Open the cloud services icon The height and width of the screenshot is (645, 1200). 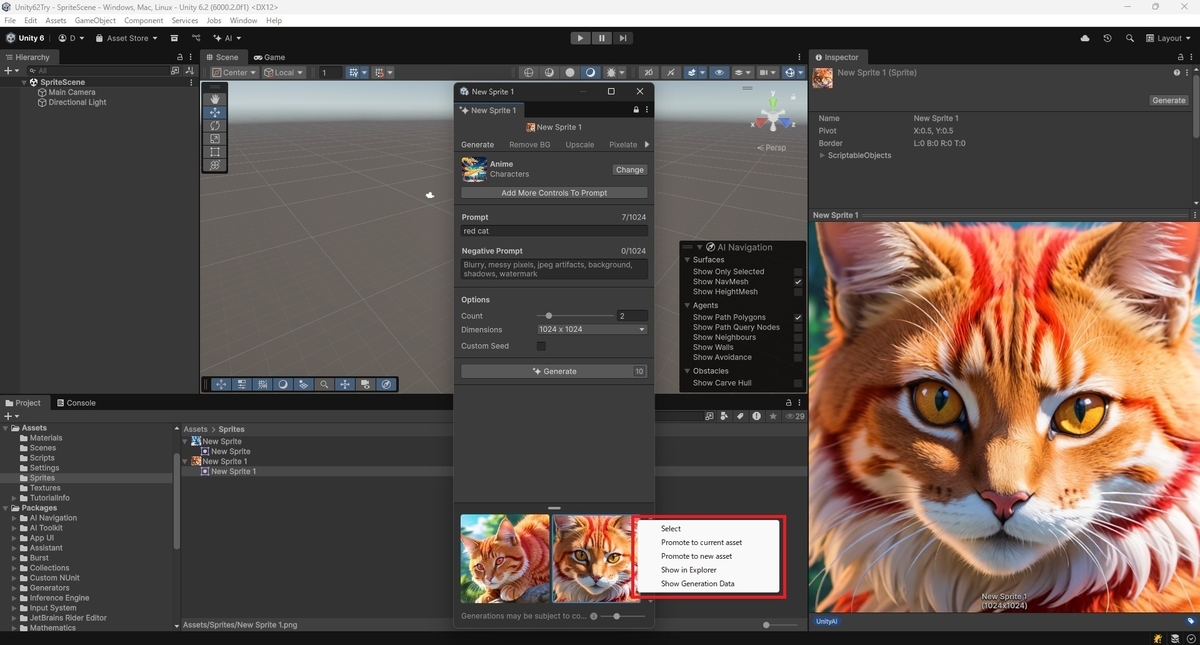(1085, 38)
